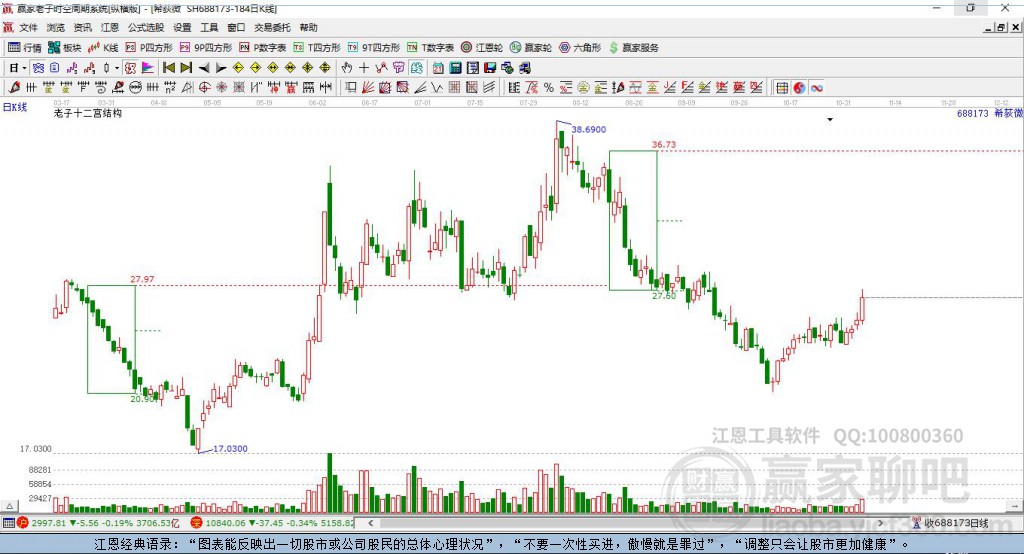Activate the crosshair cursor tool
This screenshot has width=1024, height=554.
(x=364, y=68)
